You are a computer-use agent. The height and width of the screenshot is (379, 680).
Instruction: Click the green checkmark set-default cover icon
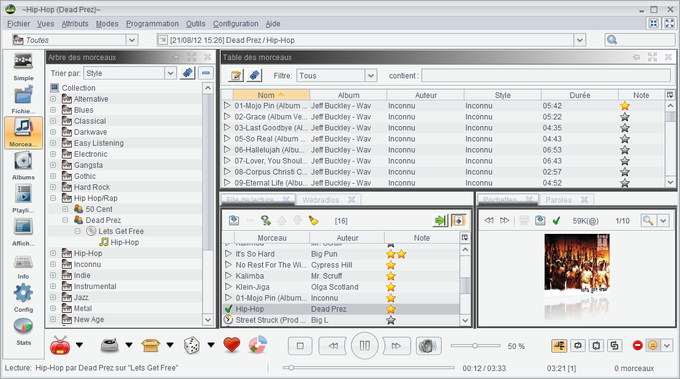pyautogui.click(x=556, y=221)
